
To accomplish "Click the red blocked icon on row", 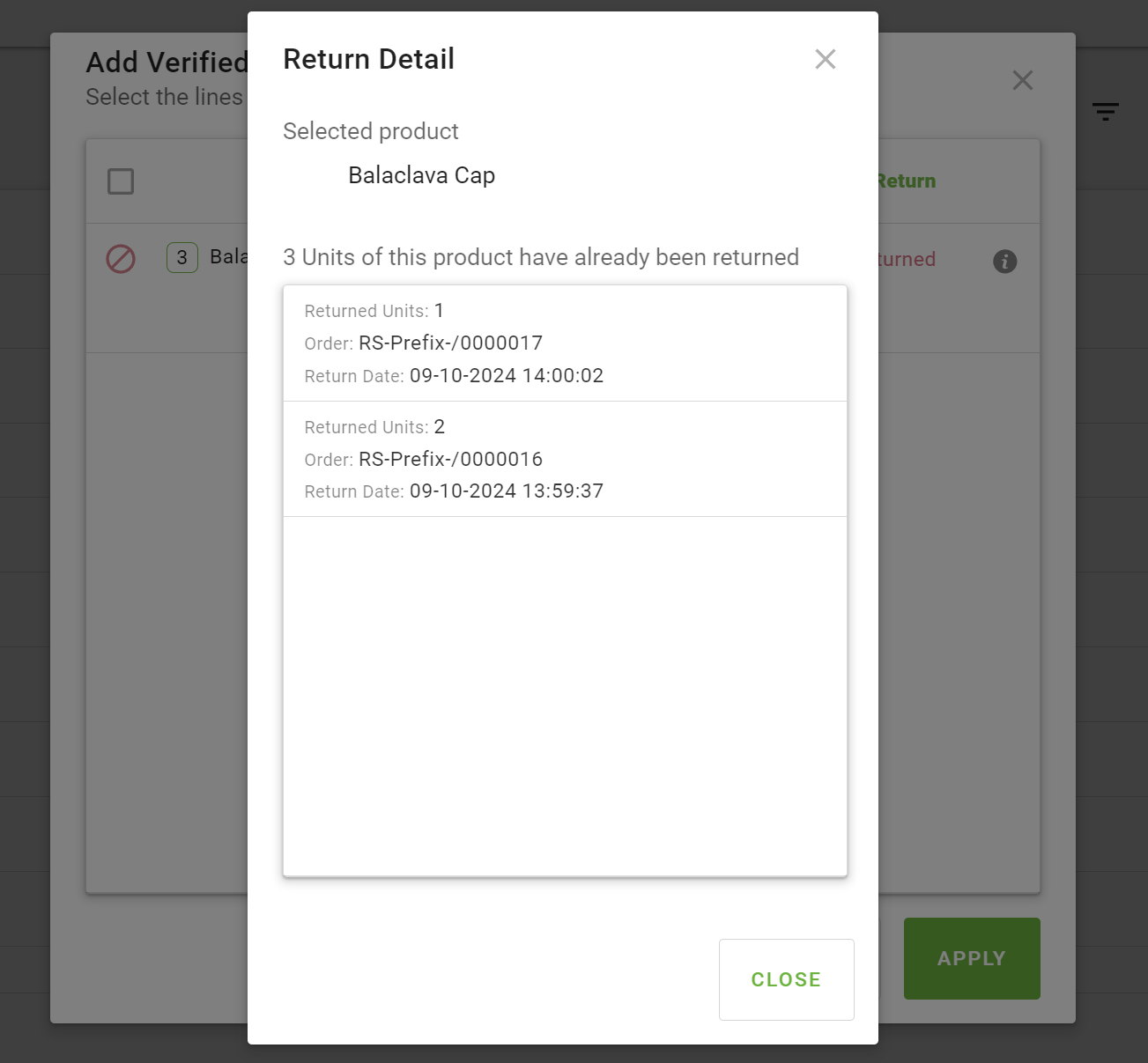I will click(x=121, y=259).
